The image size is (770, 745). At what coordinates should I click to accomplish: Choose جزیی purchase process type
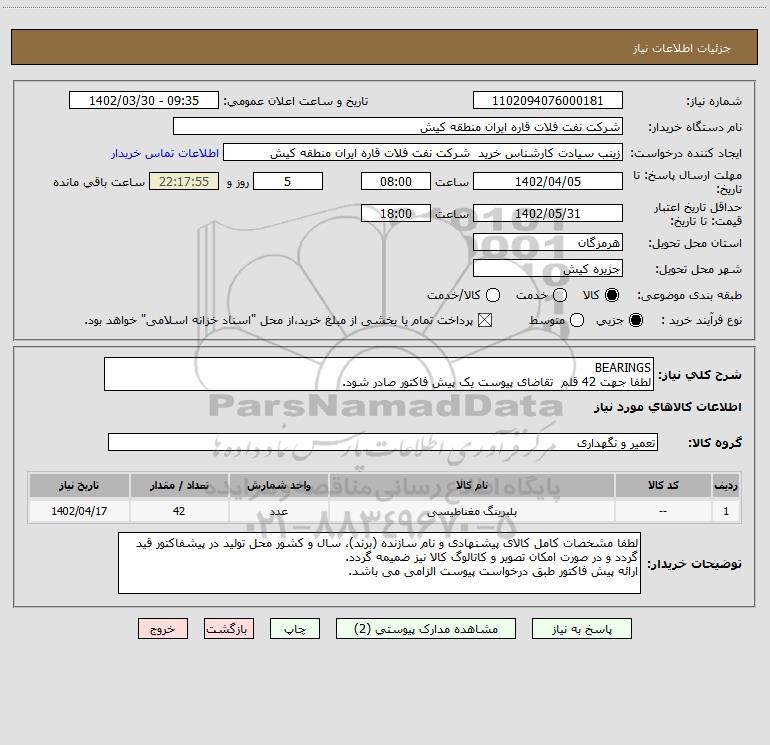click(x=635, y=321)
